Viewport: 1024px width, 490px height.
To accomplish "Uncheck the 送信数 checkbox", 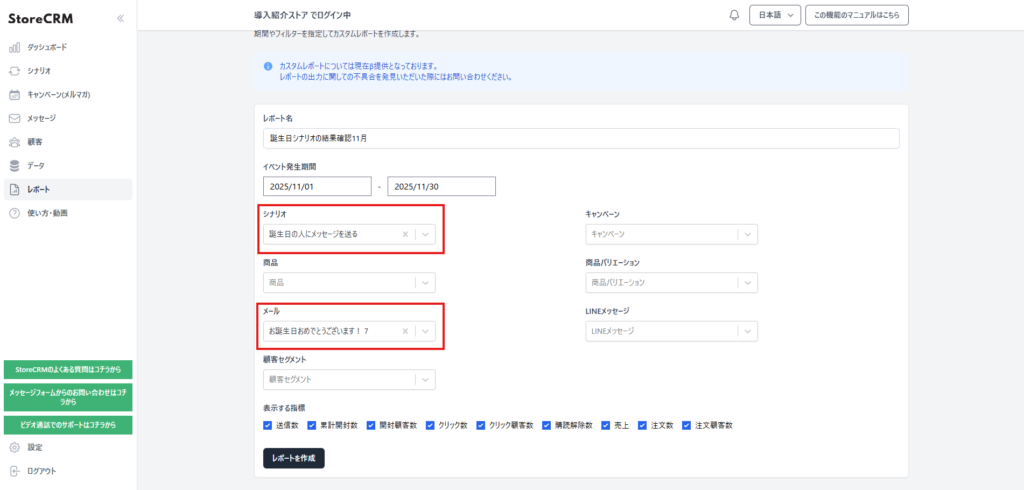I will pos(267,425).
